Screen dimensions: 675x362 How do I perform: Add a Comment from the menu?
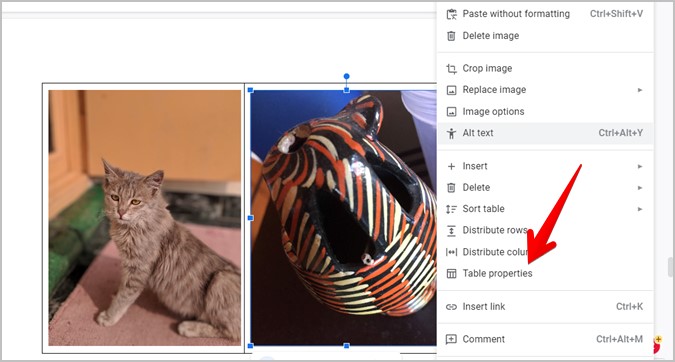coord(545,339)
